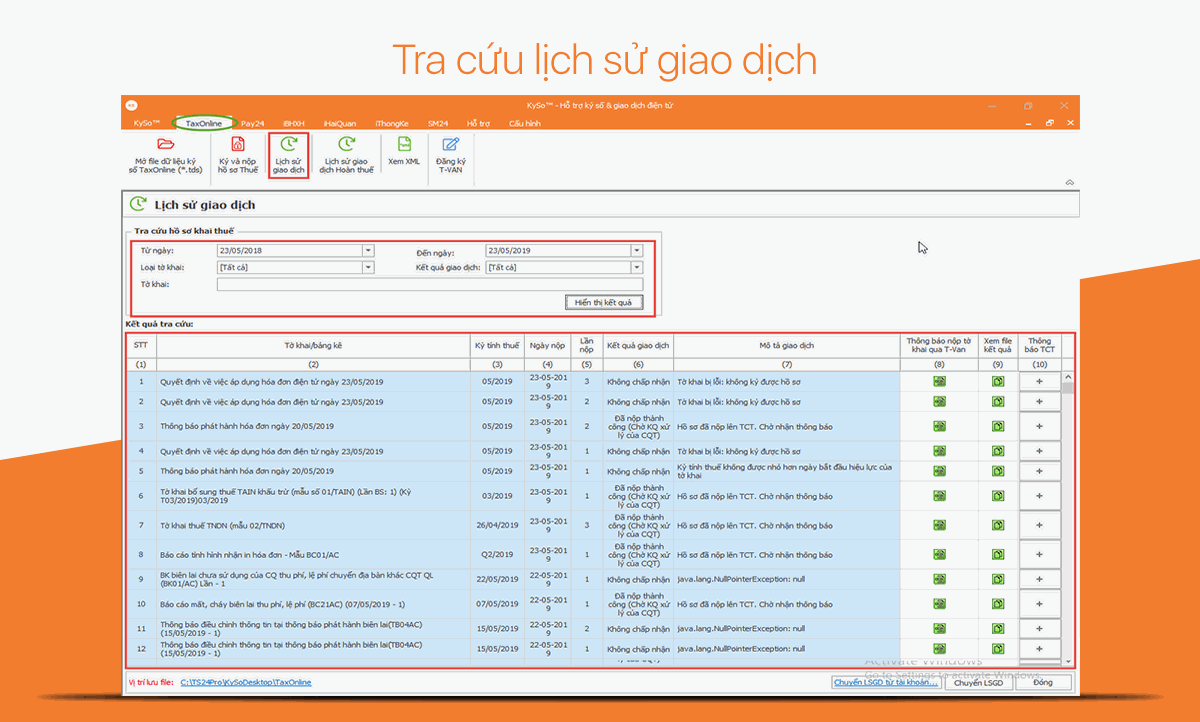Click the sign and submit tax file icon
Image resolution: width=1200 pixels, height=722 pixels.
click(x=238, y=146)
